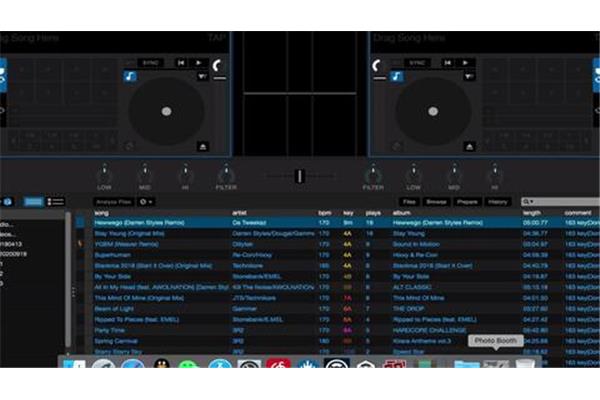Click the right deck LOW EQ knob
The image size is (600, 400).
coord(413,174)
